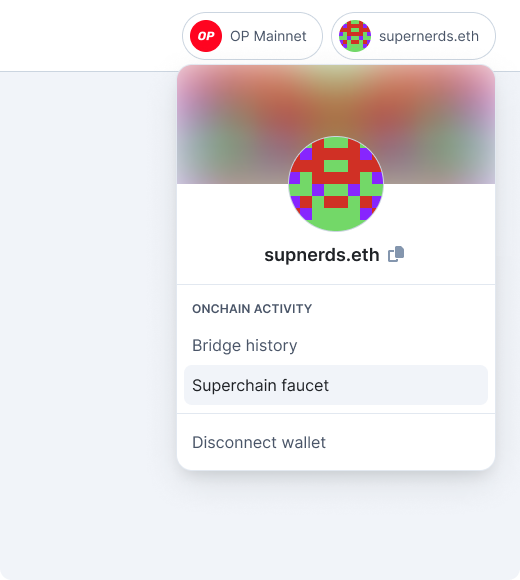
Task: Select the supnerds.eth name text
Action: [x=322, y=255]
